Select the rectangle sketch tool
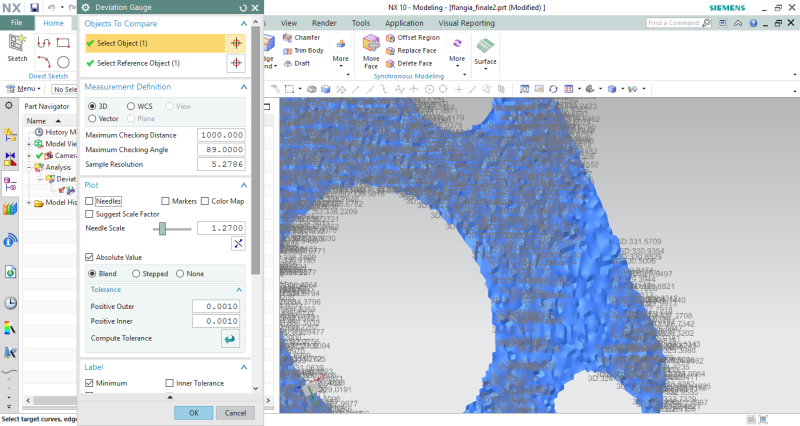800x426 pixels. click(63, 43)
